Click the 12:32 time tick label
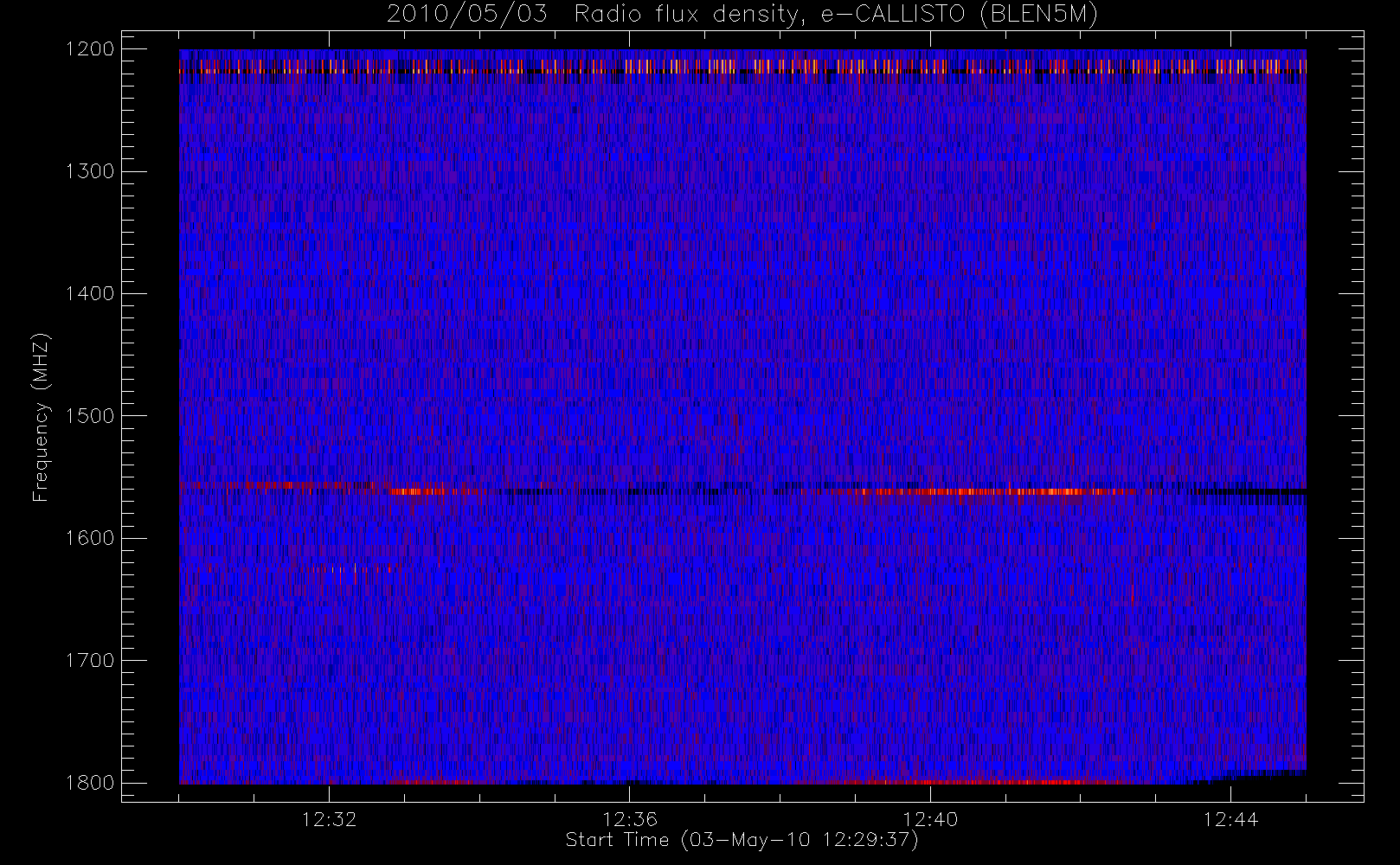Screen dimensions: 1400x865 point(329,819)
